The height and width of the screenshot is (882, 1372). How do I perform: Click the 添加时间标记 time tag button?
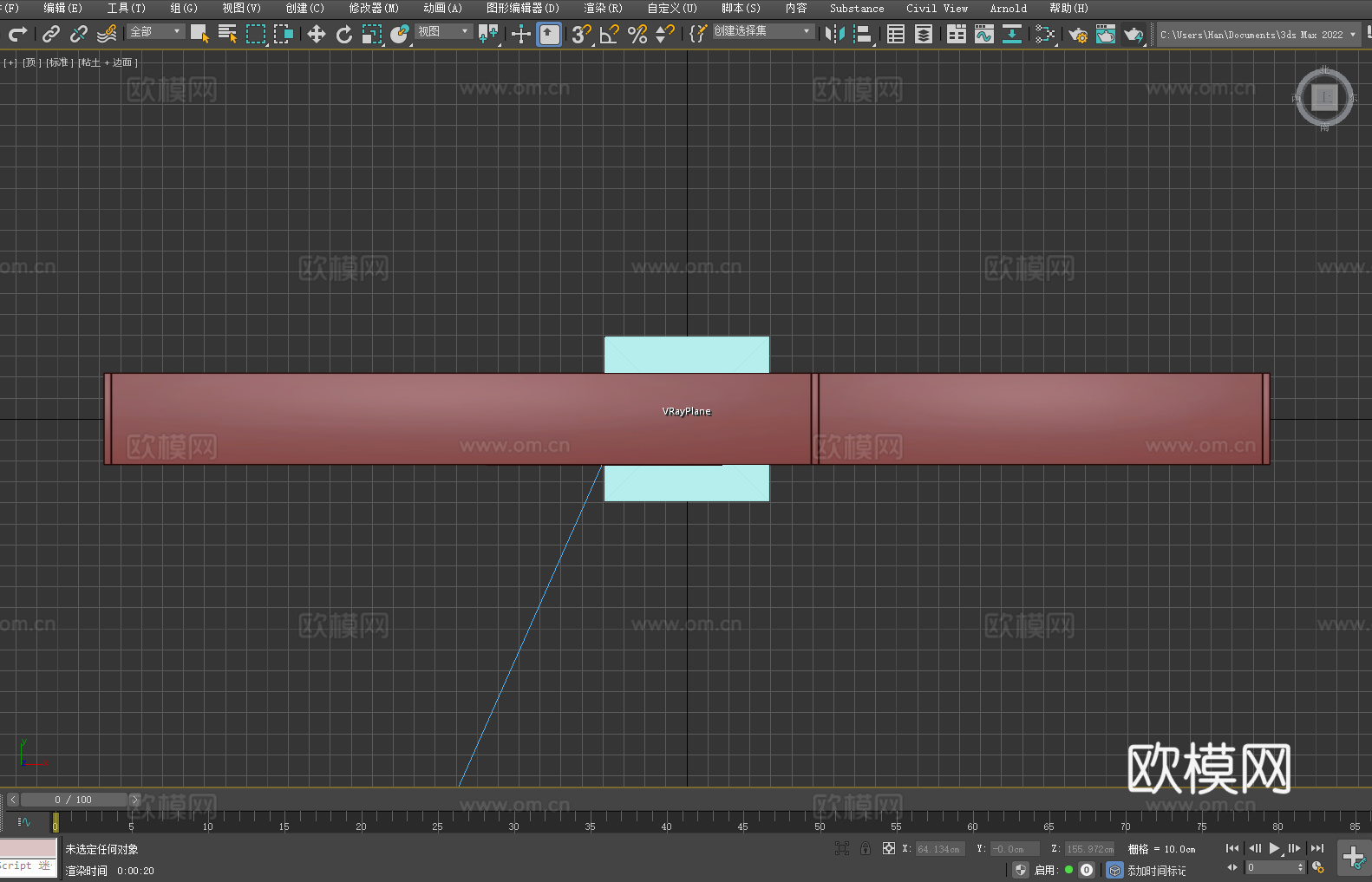pos(1157,870)
